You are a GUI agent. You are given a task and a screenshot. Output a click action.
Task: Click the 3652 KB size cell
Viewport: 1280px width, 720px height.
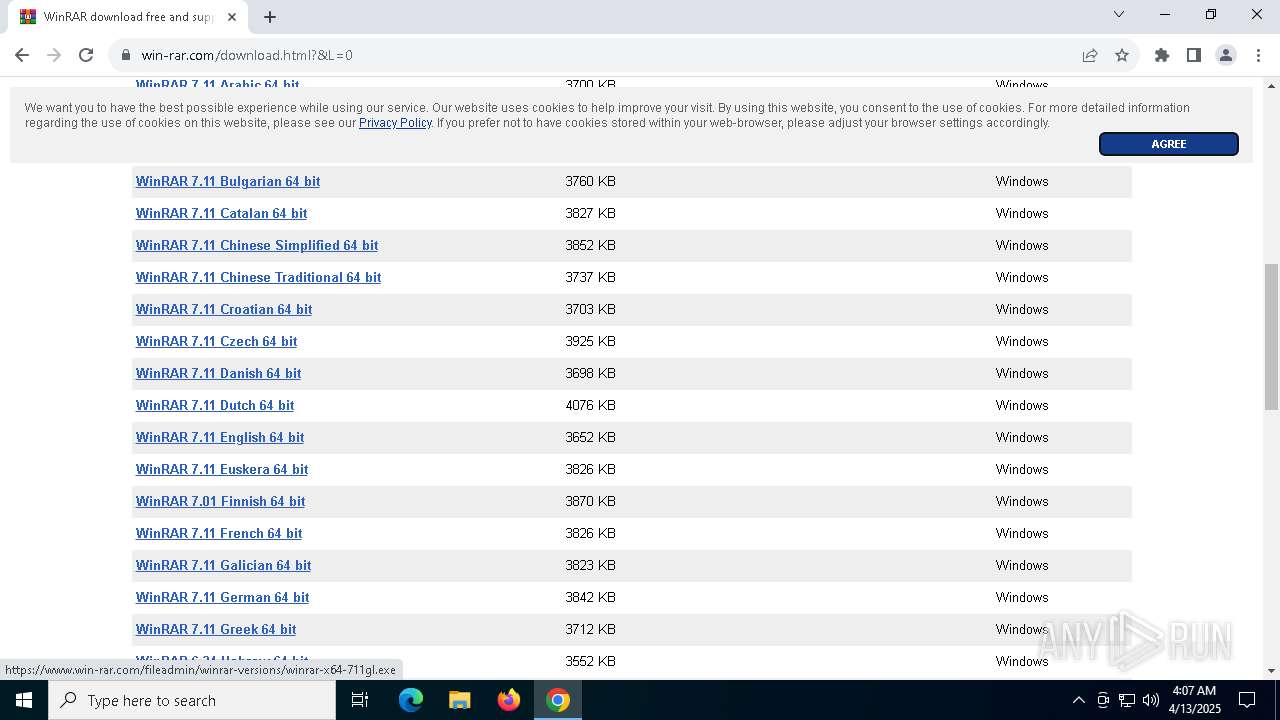click(x=590, y=437)
